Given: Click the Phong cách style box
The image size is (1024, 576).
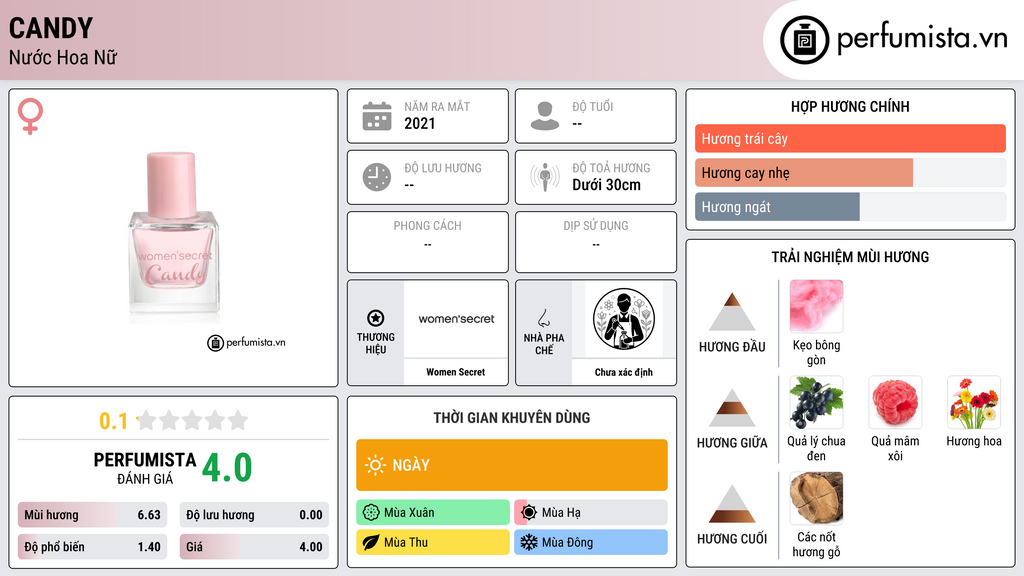Looking at the screenshot, I should [x=428, y=242].
